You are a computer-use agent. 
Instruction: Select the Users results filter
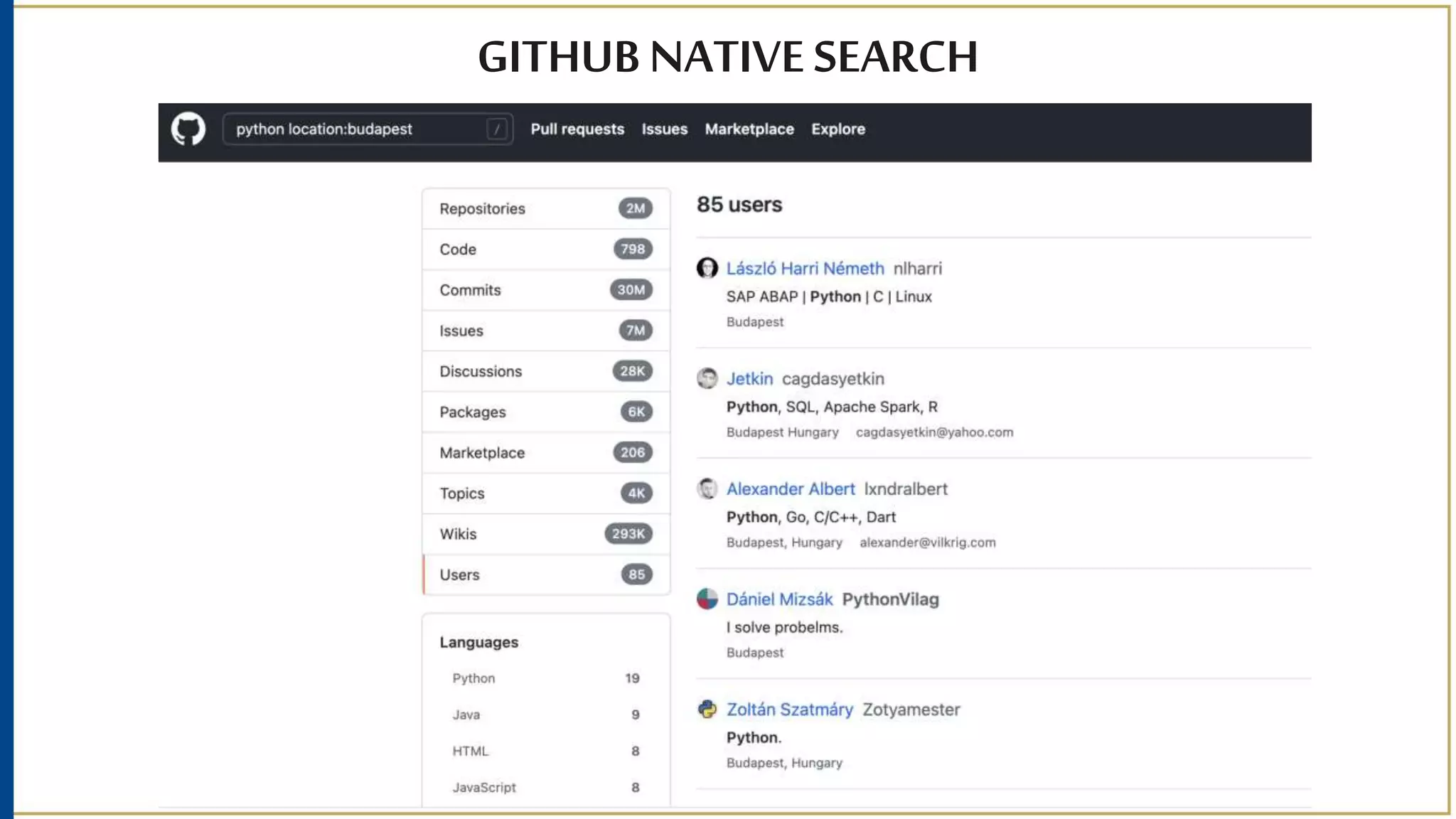546,574
